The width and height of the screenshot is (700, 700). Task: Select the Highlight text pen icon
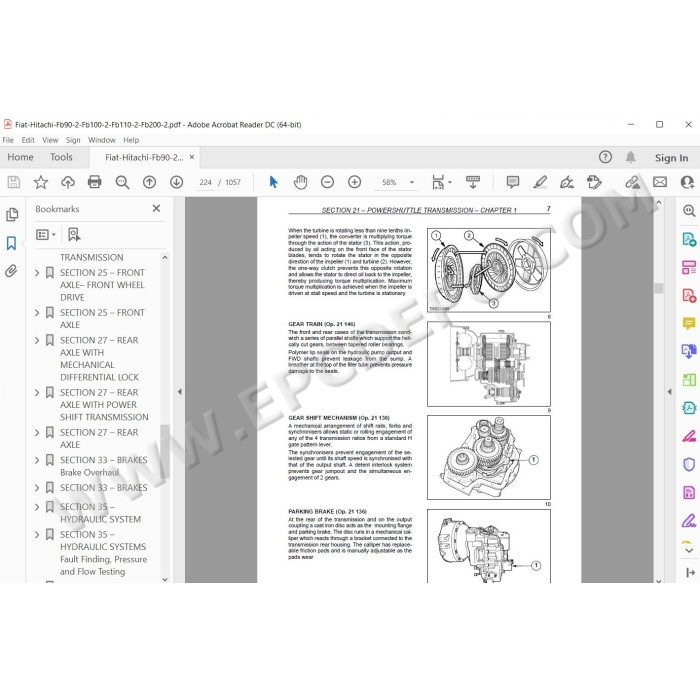coord(540,182)
